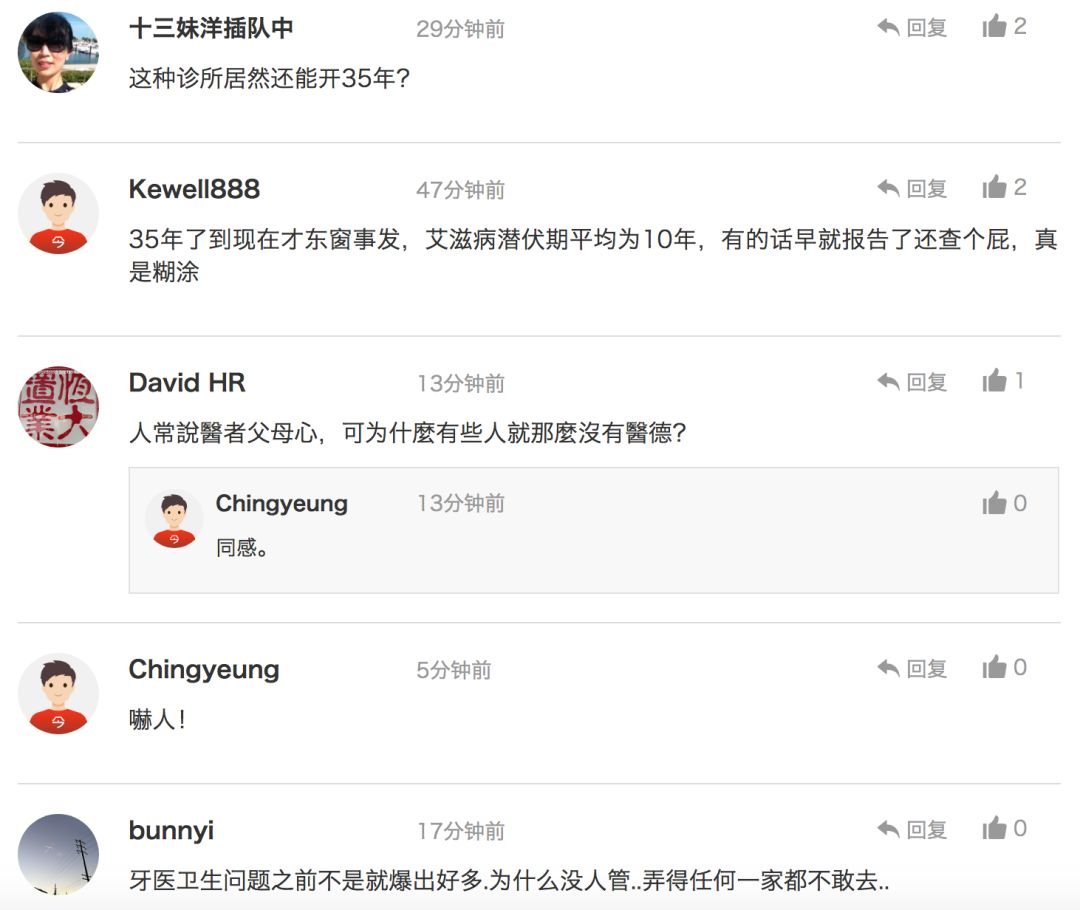Viewport: 1080px width, 910px height.
Task: Thumbs-up Chingyeung's nested reply 同感
Action: pyautogui.click(x=994, y=503)
